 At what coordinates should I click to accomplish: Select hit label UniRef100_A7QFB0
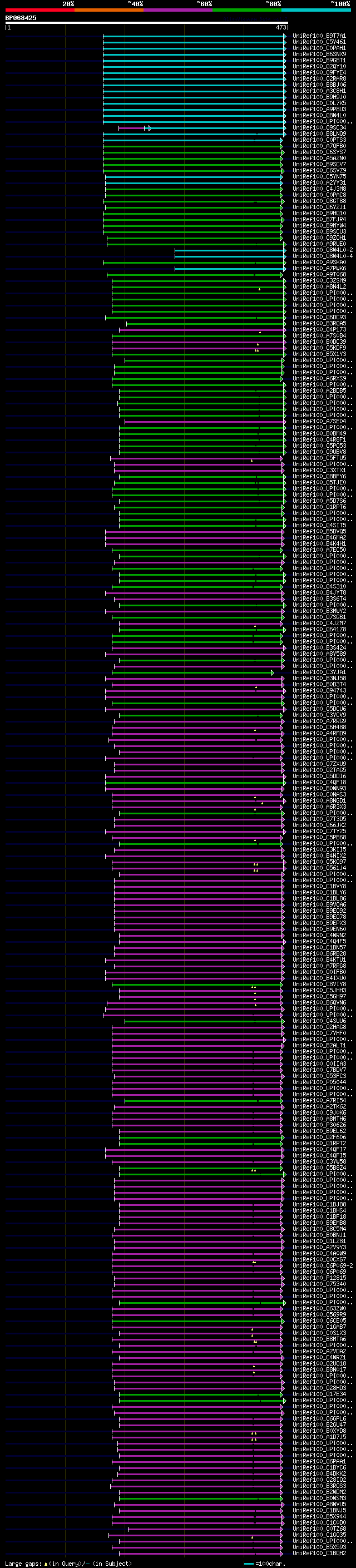click(319, 146)
